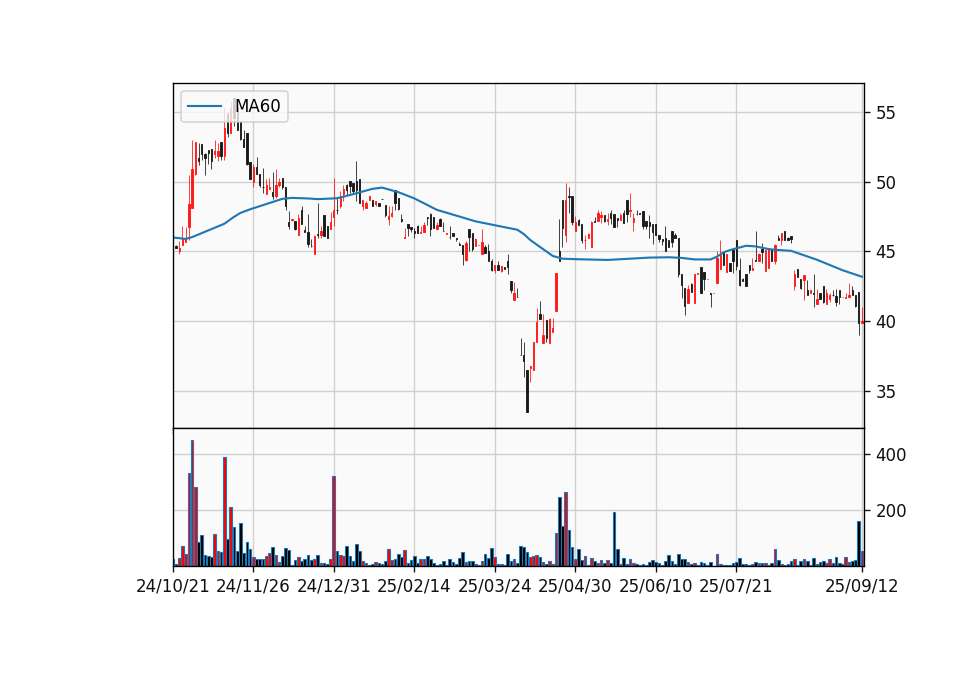Click the MA60 legend label
The width and height of the screenshot is (960, 690).
258,107
